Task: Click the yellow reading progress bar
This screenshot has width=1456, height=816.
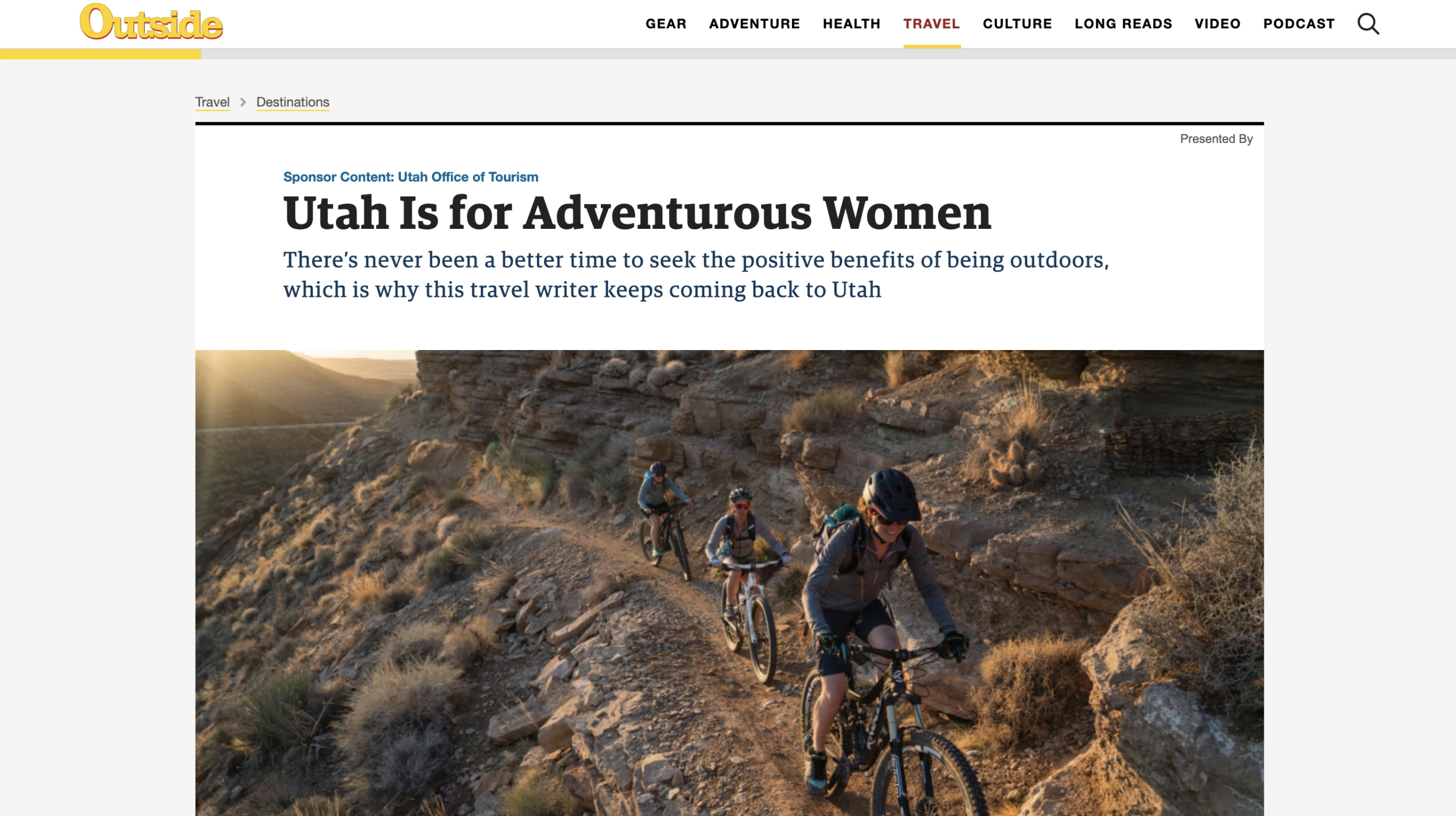Action: point(101,54)
